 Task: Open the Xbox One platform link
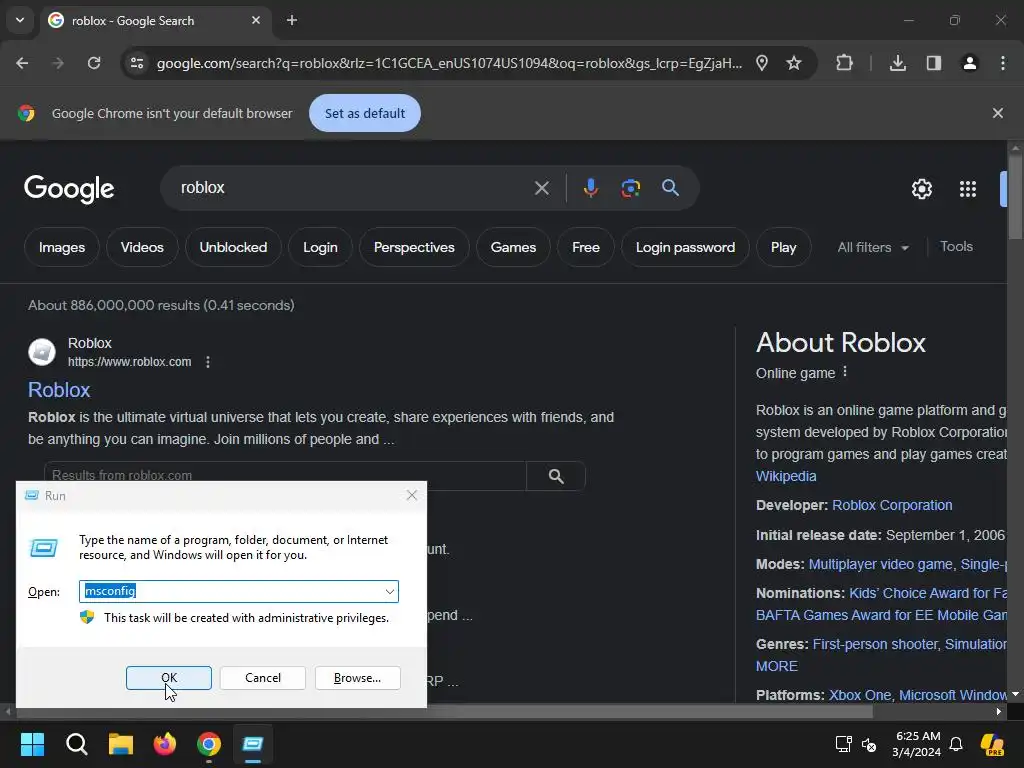[859, 695]
